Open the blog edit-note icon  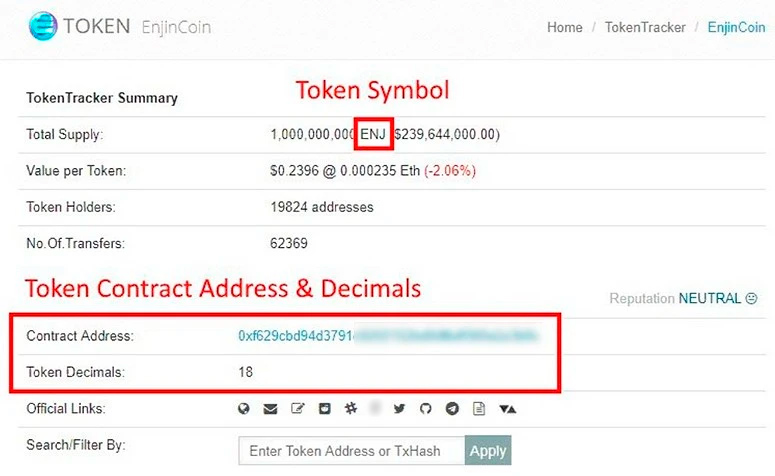coord(297,409)
